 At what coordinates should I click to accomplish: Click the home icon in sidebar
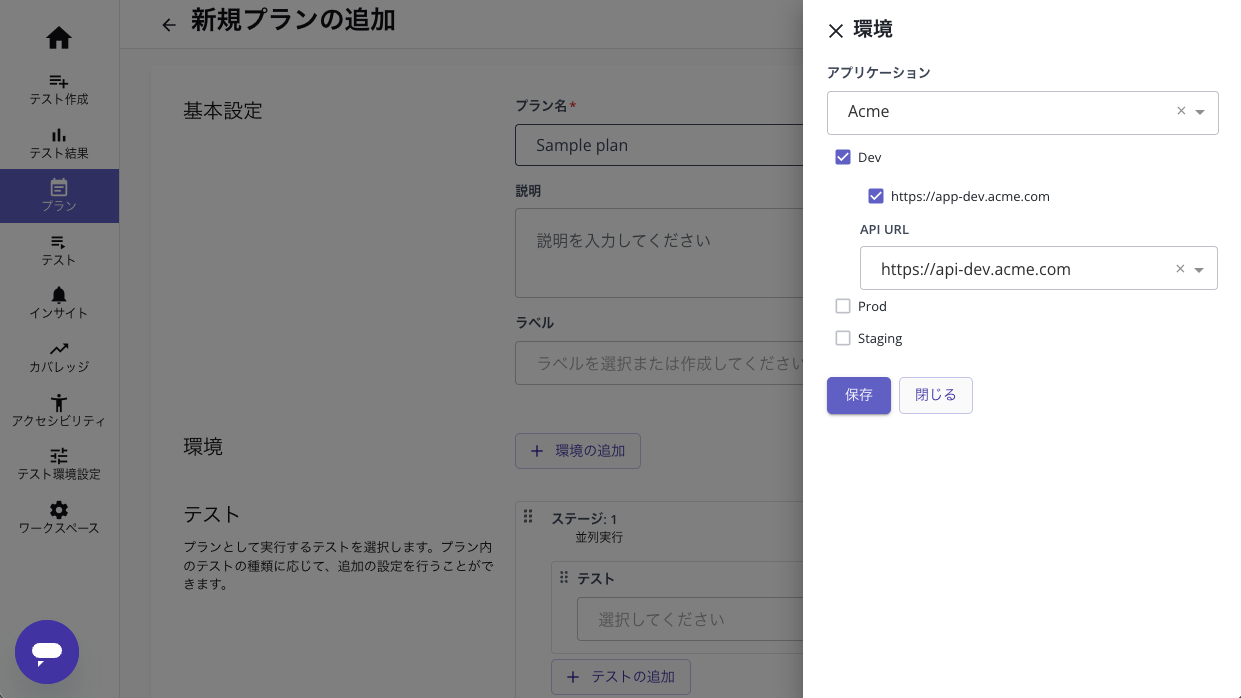[59, 38]
